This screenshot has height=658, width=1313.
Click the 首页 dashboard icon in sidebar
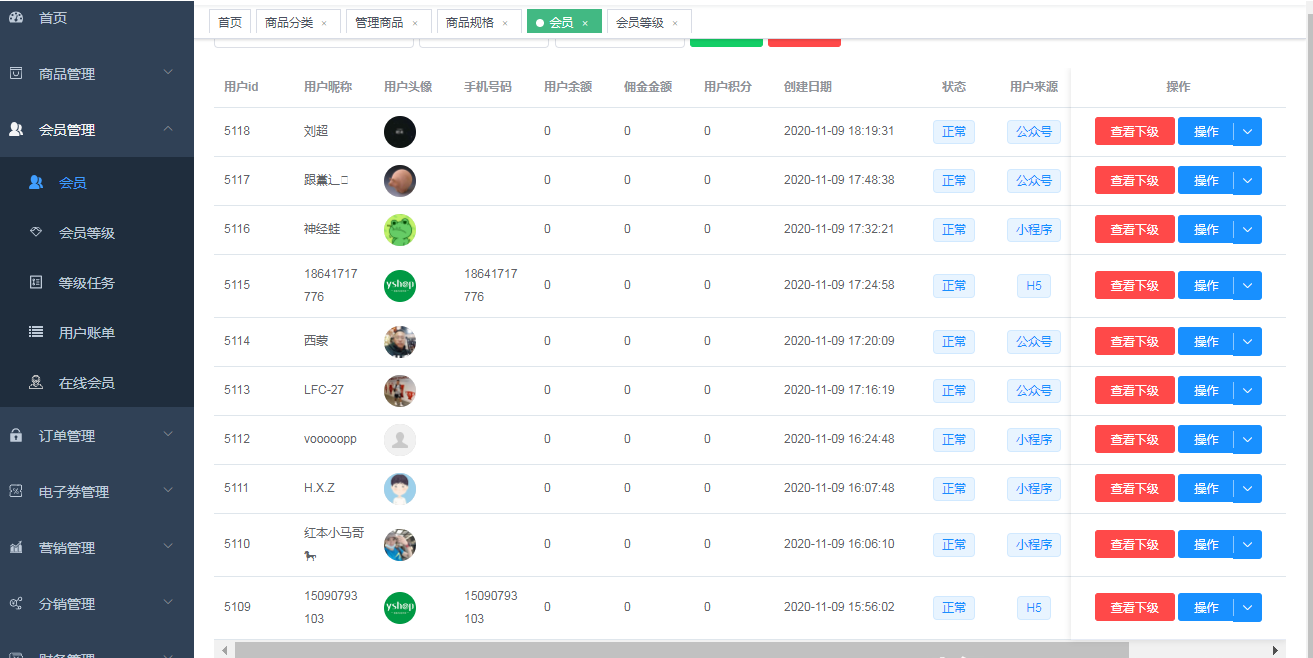[16, 18]
